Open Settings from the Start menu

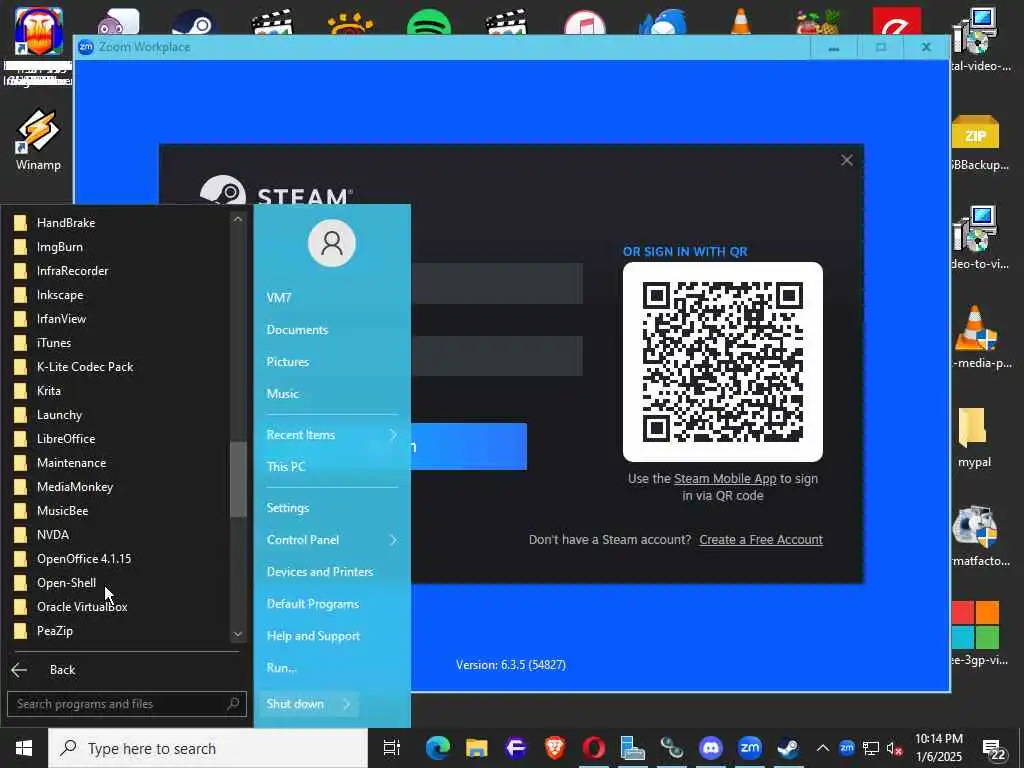[288, 508]
